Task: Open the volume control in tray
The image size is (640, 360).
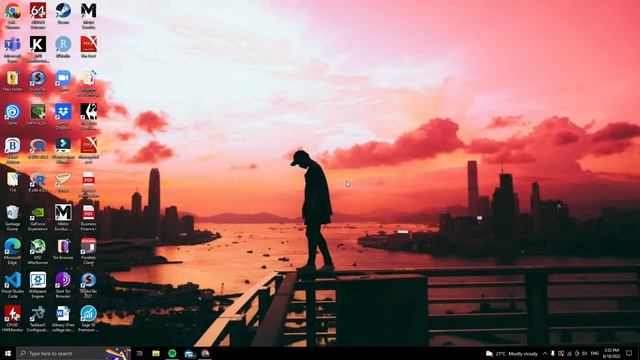Action: point(584,353)
